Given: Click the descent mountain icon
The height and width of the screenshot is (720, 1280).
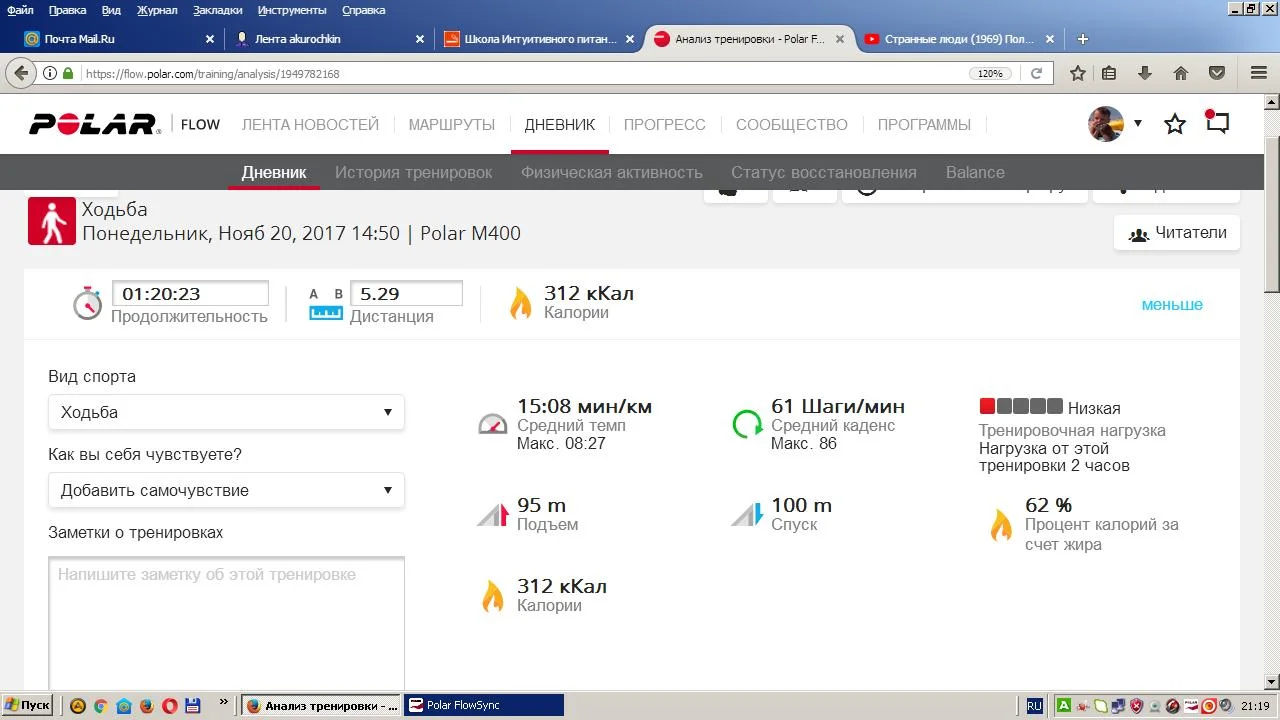Looking at the screenshot, I should tap(747, 515).
